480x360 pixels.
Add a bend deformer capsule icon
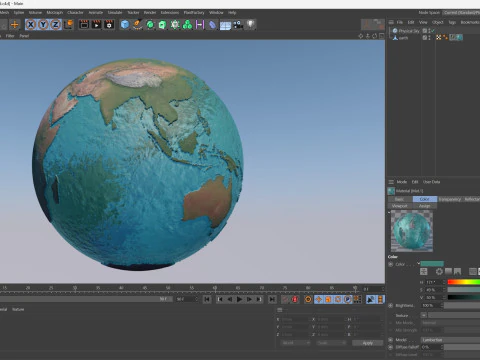click(212, 25)
